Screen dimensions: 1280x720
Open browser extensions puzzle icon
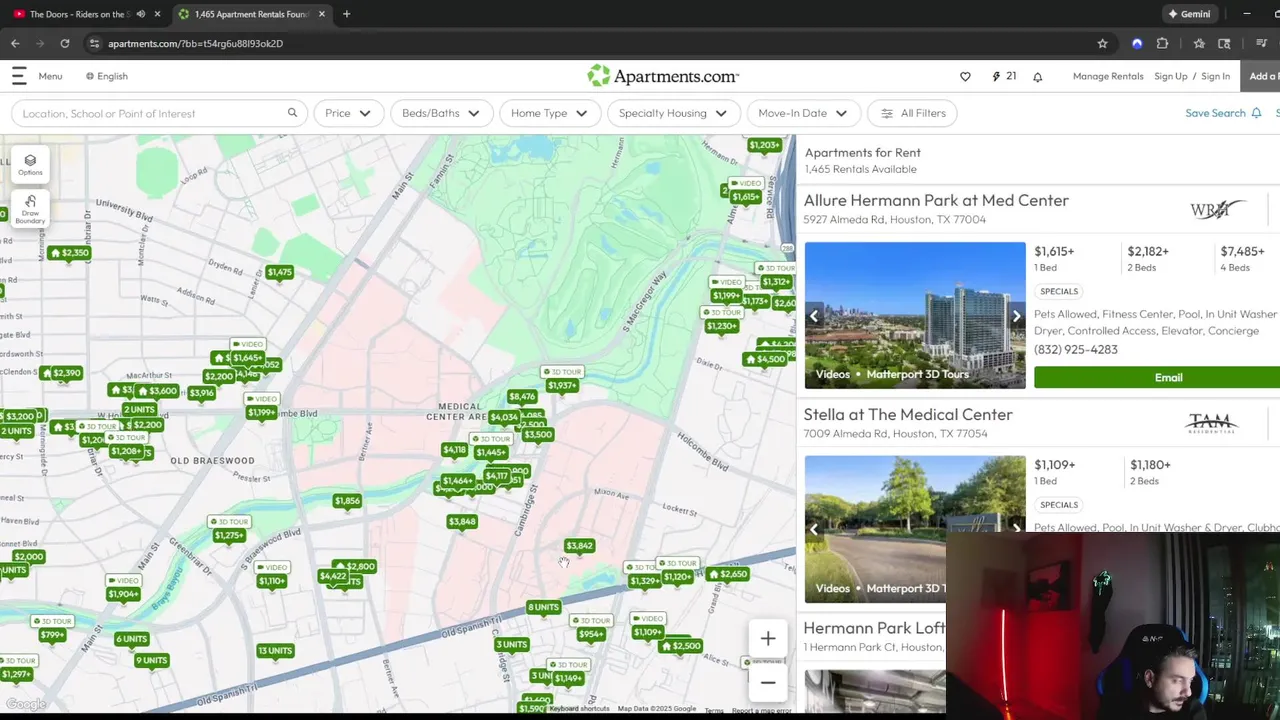tap(1162, 43)
